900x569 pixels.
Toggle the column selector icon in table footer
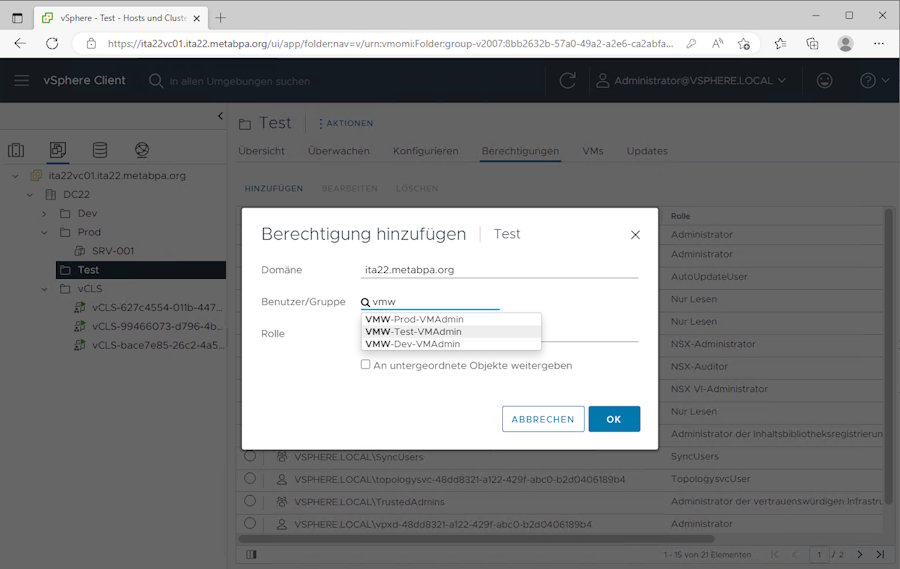[251, 554]
